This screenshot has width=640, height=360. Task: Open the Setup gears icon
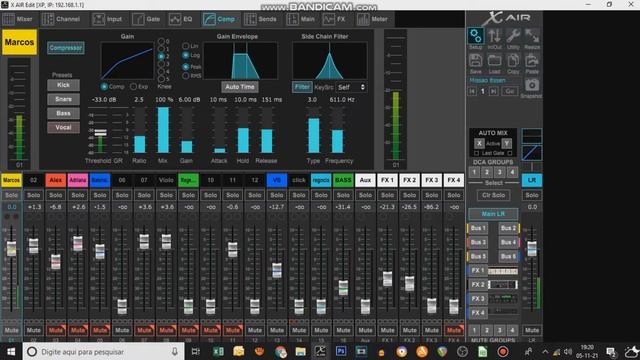476,36
